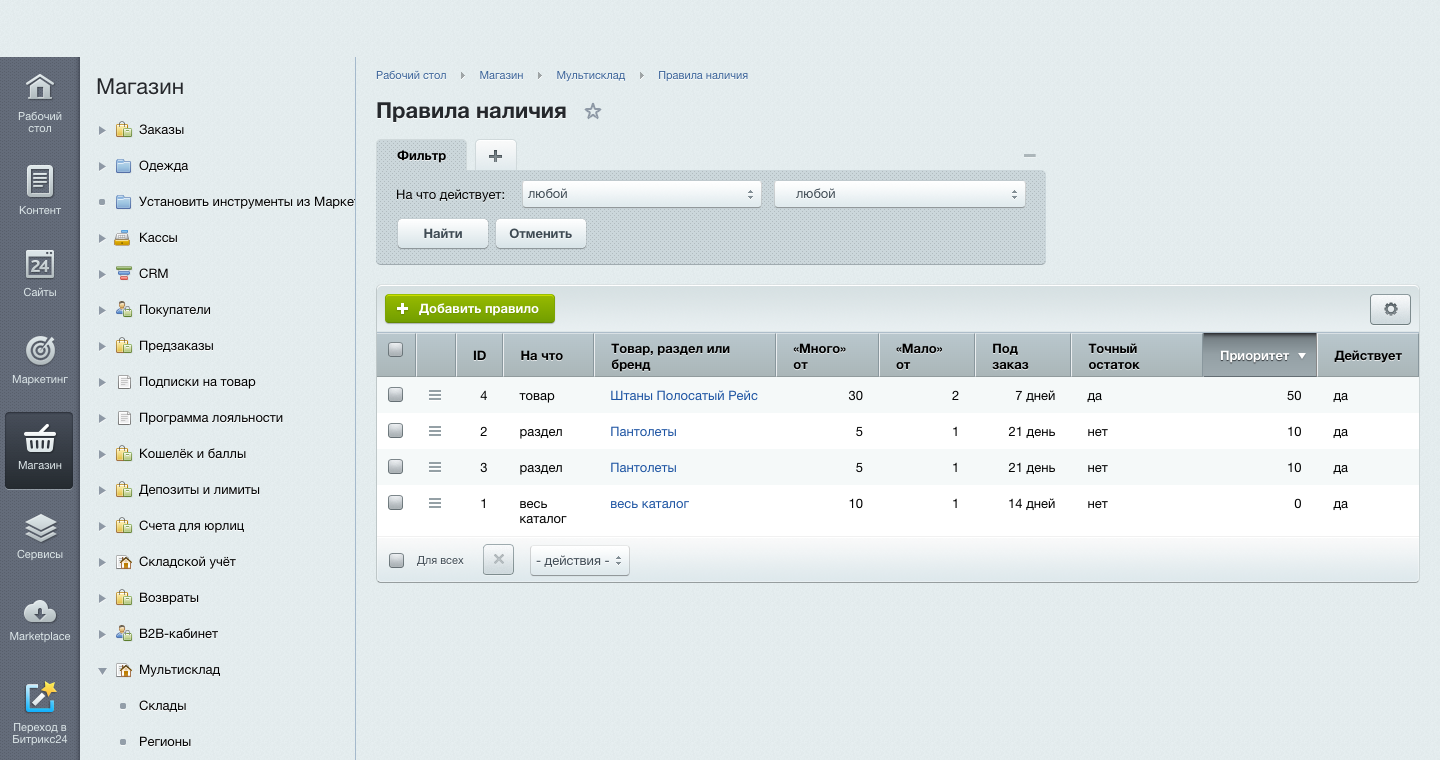Open row menu for ID 4
1440x760 pixels.
(435, 396)
